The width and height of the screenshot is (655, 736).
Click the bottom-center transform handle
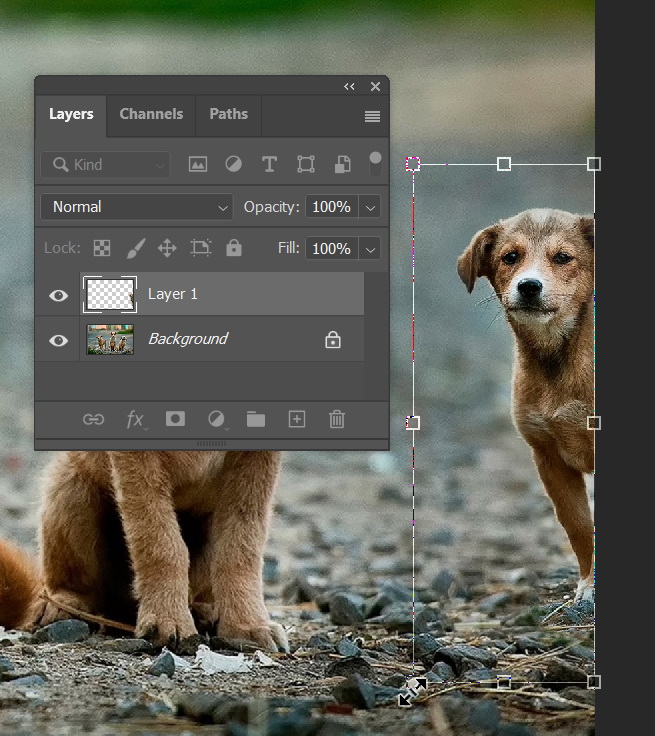coord(504,682)
